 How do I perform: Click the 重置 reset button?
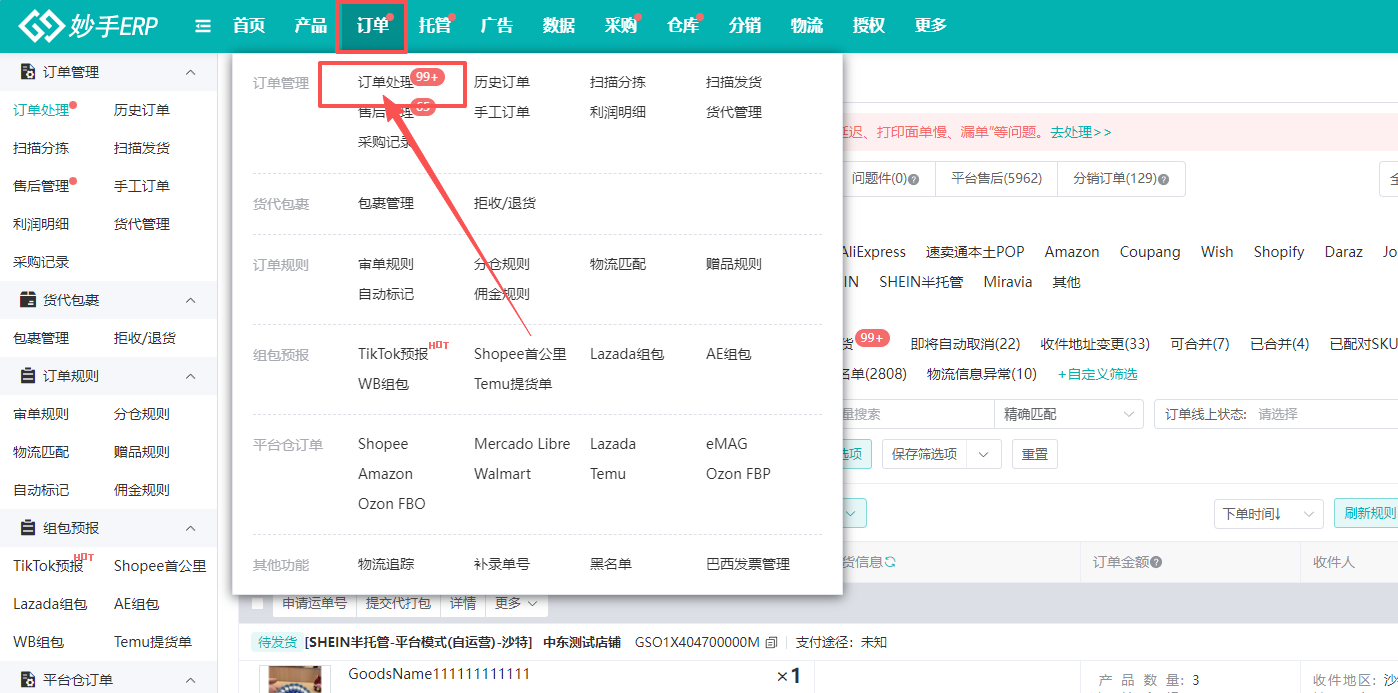pyautogui.click(x=1034, y=453)
